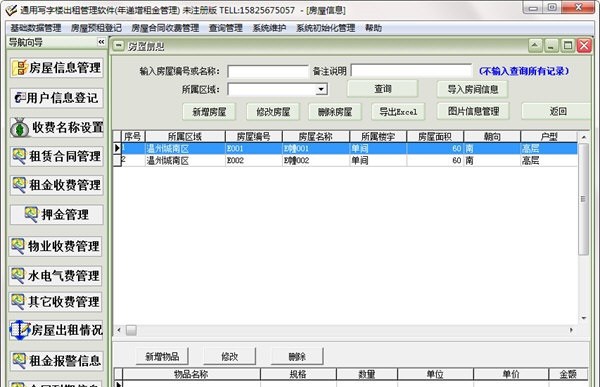Viewport: 600px width, 387px height.
Task: Click 温州城南区 cell in row 2
Action: [185, 160]
